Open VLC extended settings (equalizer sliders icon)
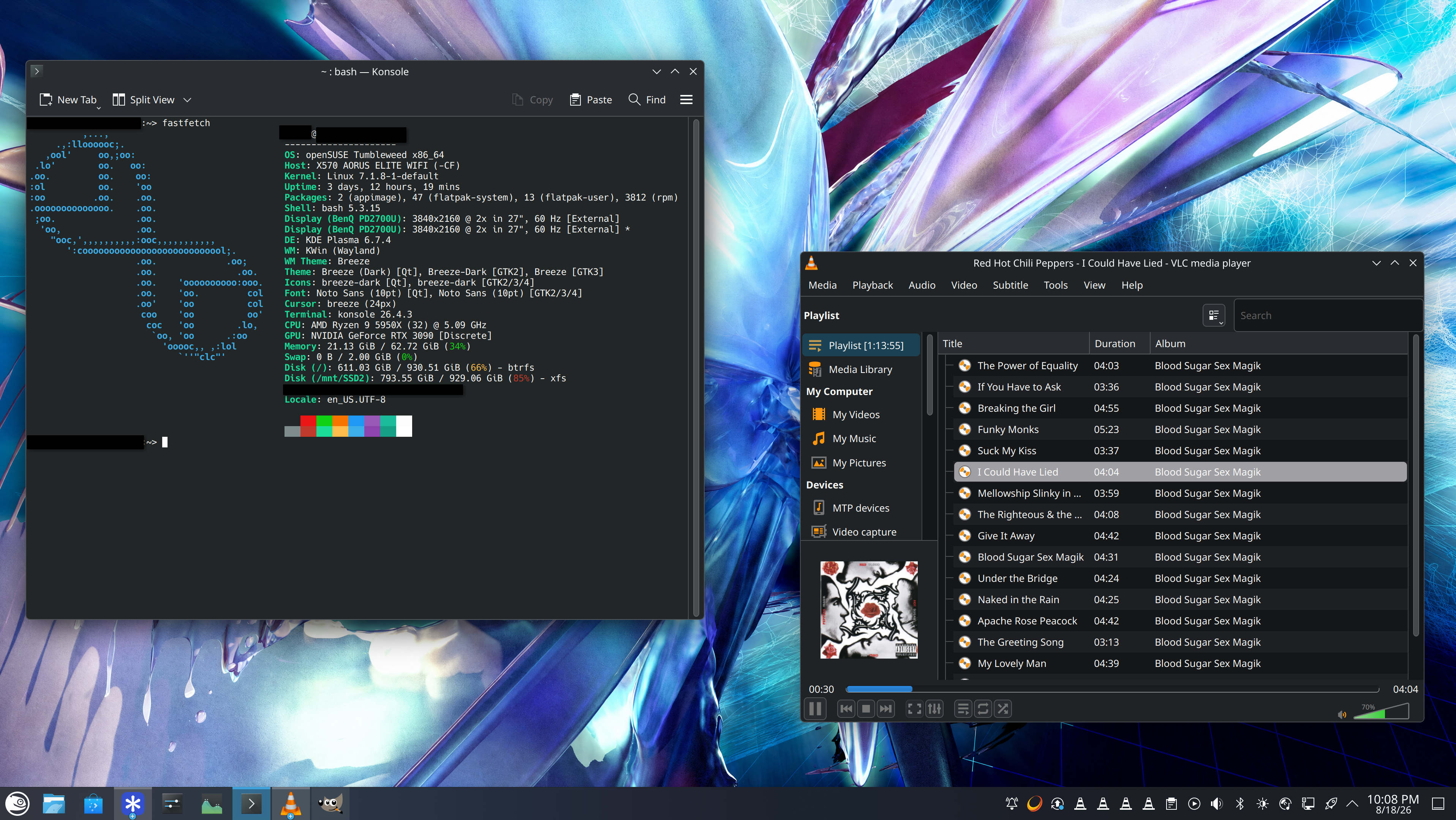 [x=934, y=709]
